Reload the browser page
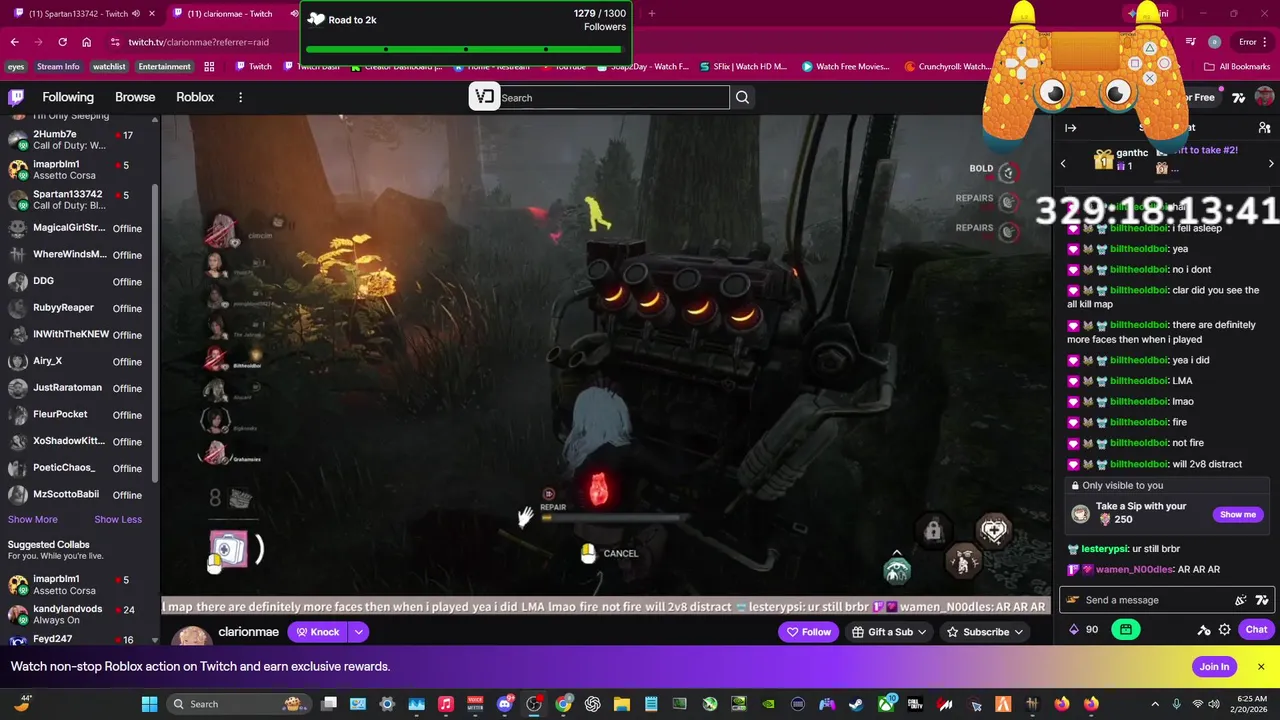 click(x=62, y=42)
